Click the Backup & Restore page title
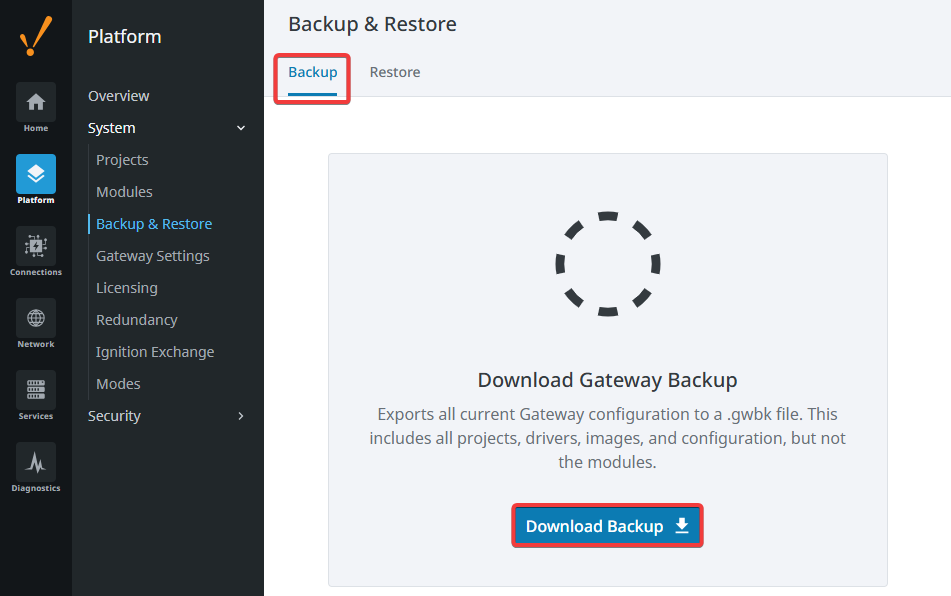Viewport: 951px width, 596px height. [x=372, y=24]
